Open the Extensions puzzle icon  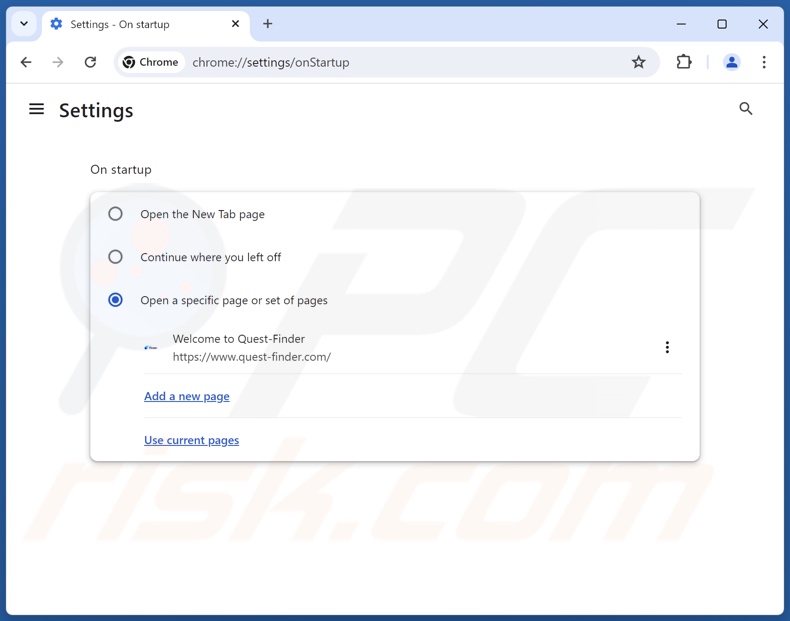coord(684,62)
